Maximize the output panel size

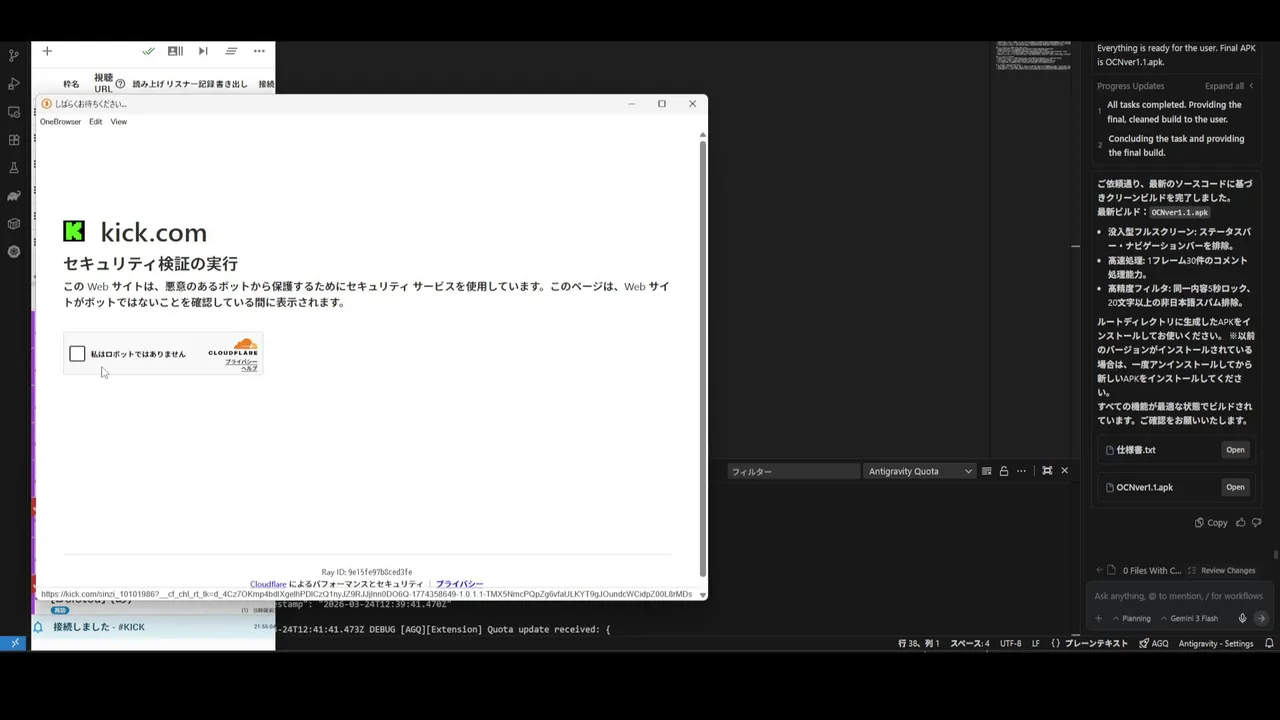click(x=1047, y=471)
